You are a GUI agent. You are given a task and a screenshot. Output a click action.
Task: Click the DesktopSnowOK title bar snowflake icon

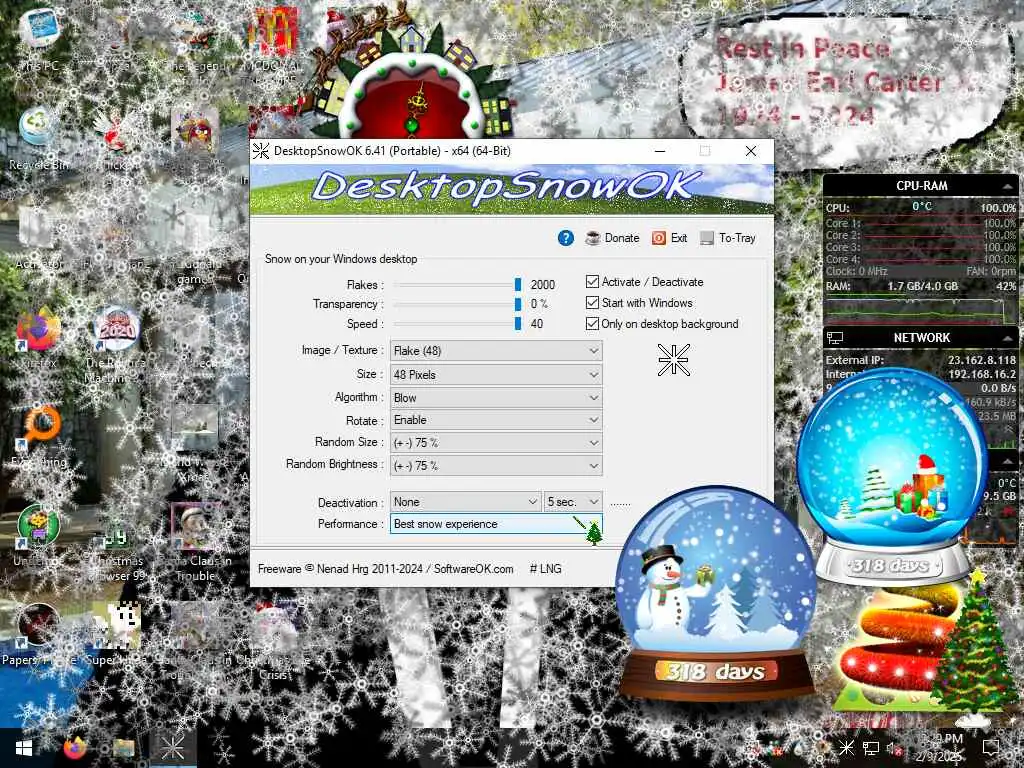tap(261, 151)
